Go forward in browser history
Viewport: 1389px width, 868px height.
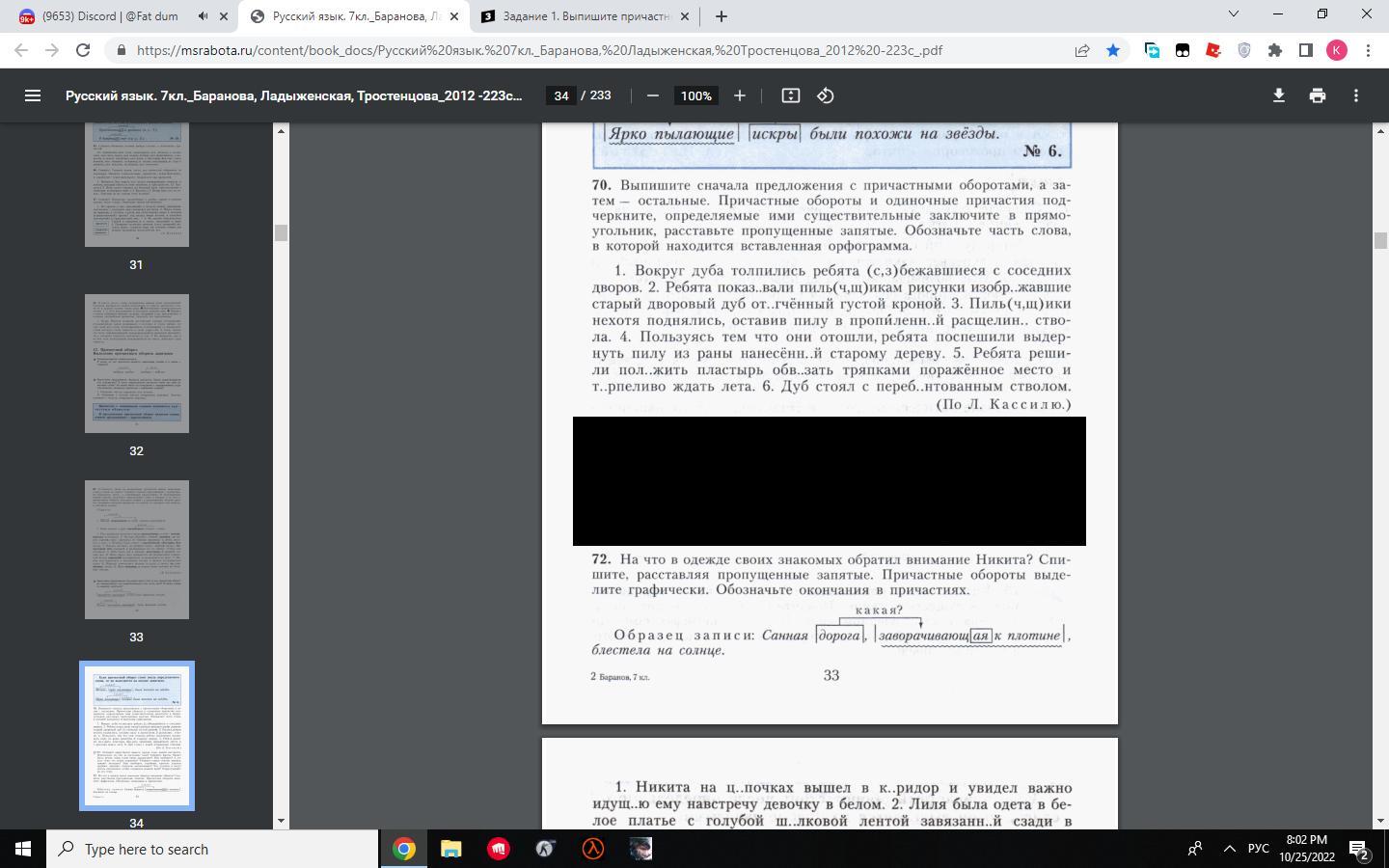52,50
